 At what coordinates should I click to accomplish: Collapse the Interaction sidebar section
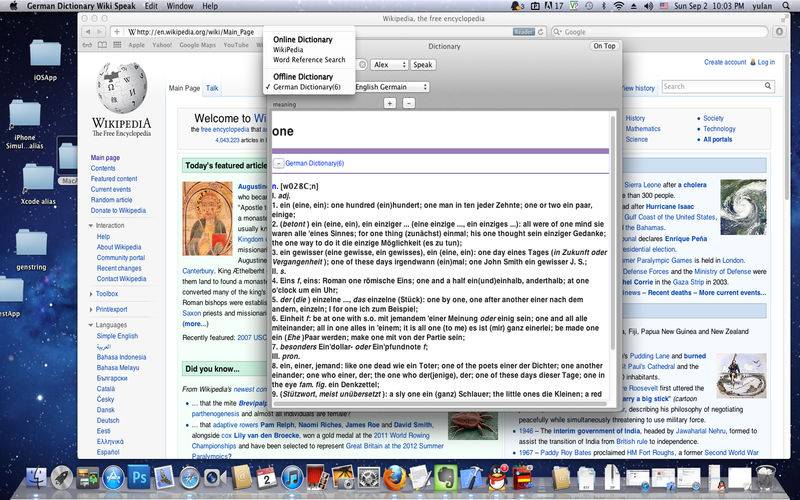coord(110,226)
